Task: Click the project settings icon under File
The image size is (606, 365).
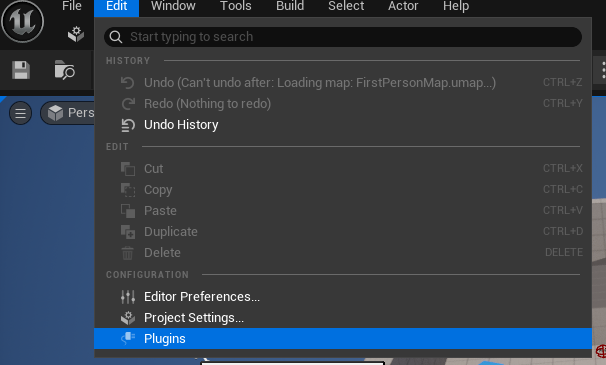Action: 76,34
